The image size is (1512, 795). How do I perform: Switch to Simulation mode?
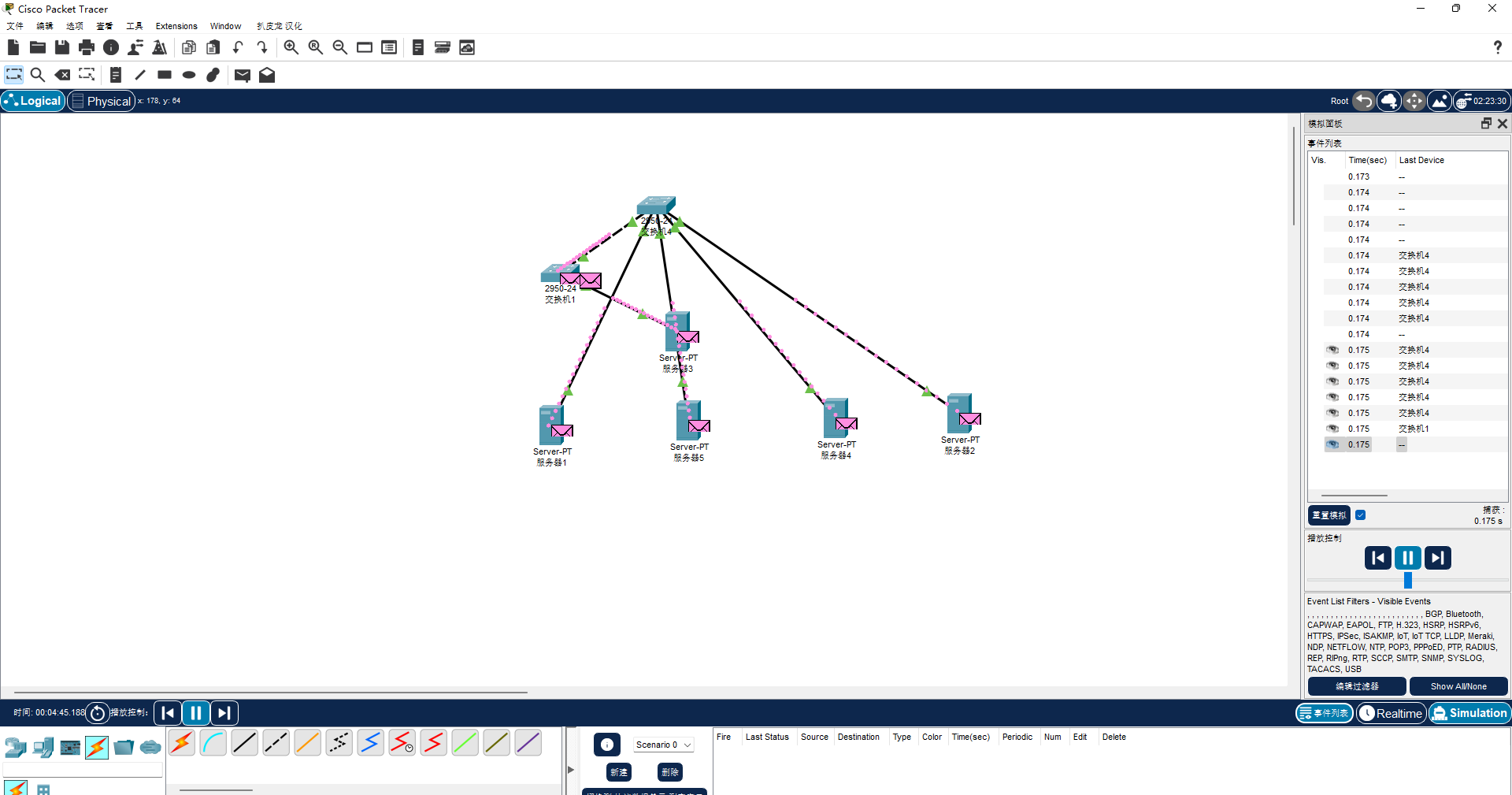(1469, 713)
